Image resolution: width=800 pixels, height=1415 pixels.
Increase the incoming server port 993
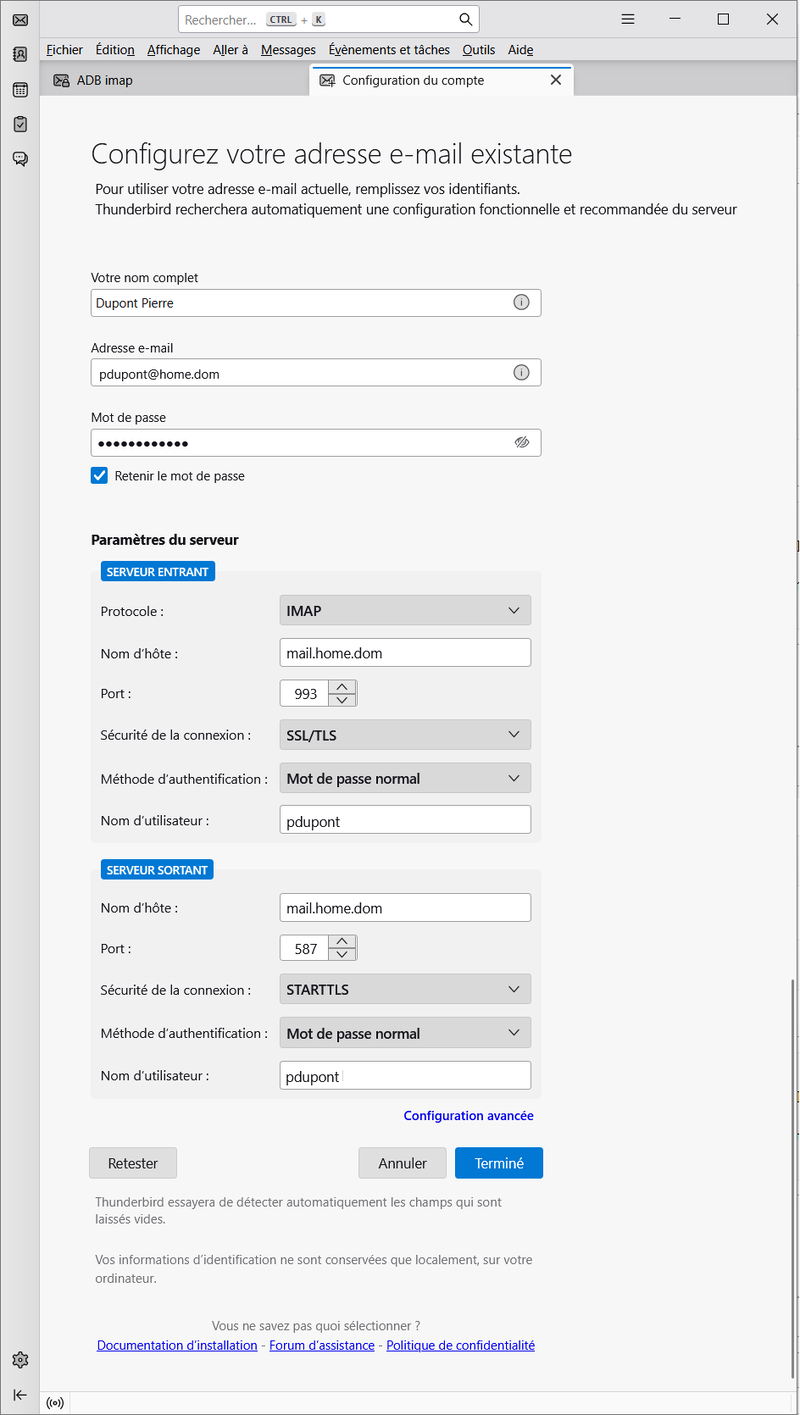coord(342,687)
